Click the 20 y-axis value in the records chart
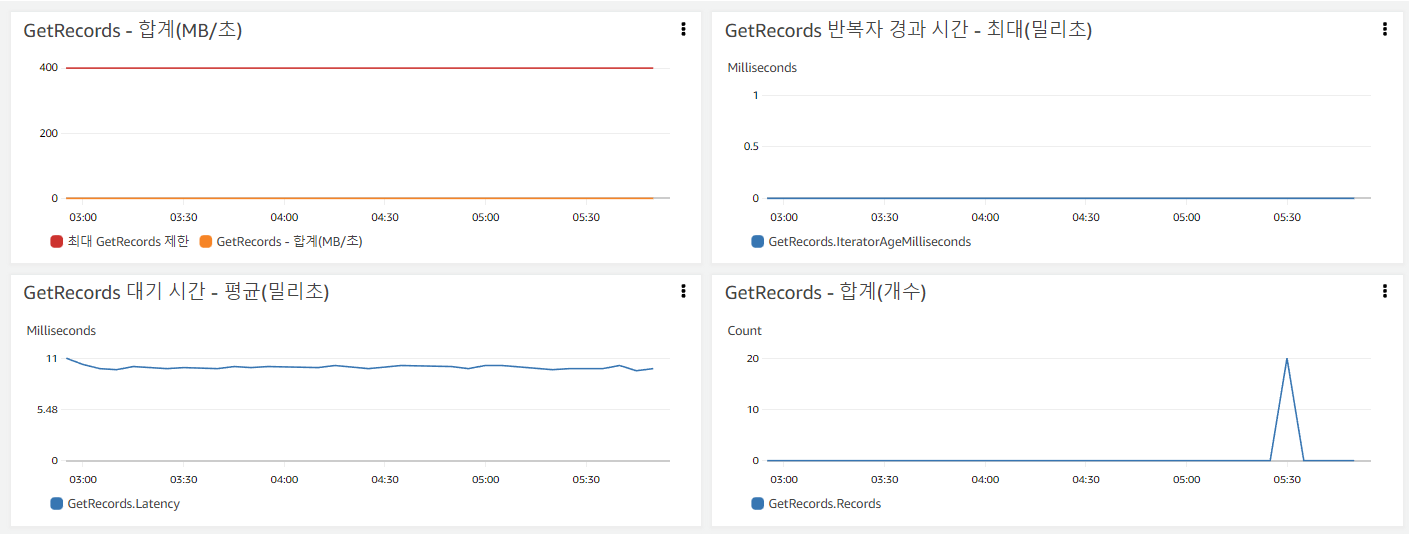This screenshot has width=1409, height=534. (x=753, y=358)
